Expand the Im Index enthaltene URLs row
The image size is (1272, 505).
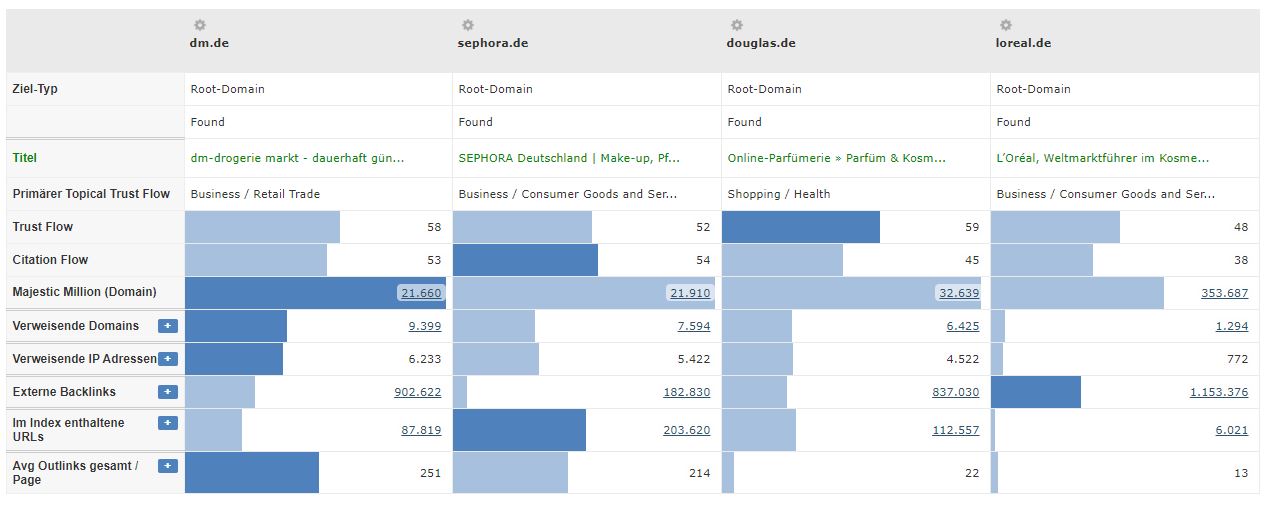click(167, 423)
